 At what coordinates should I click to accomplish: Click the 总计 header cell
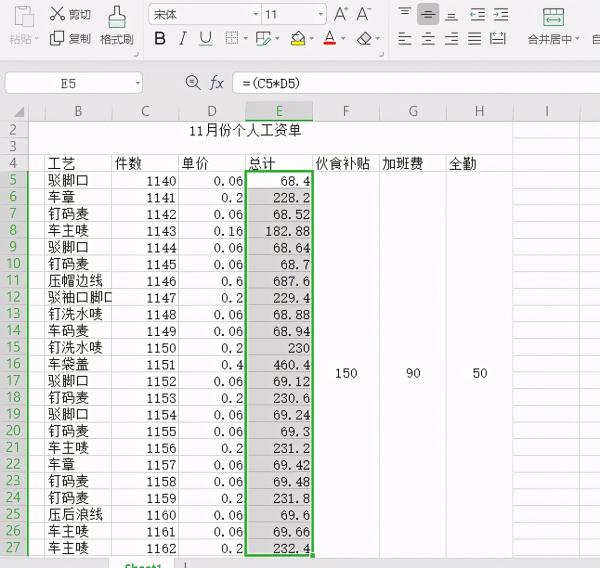[x=279, y=163]
